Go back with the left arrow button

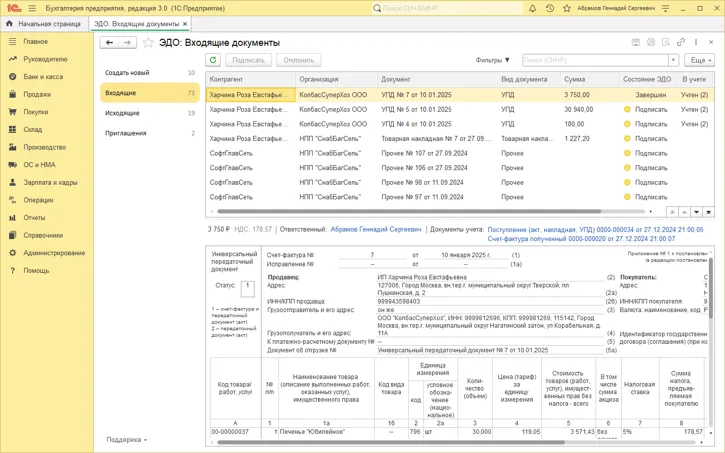click(x=109, y=43)
